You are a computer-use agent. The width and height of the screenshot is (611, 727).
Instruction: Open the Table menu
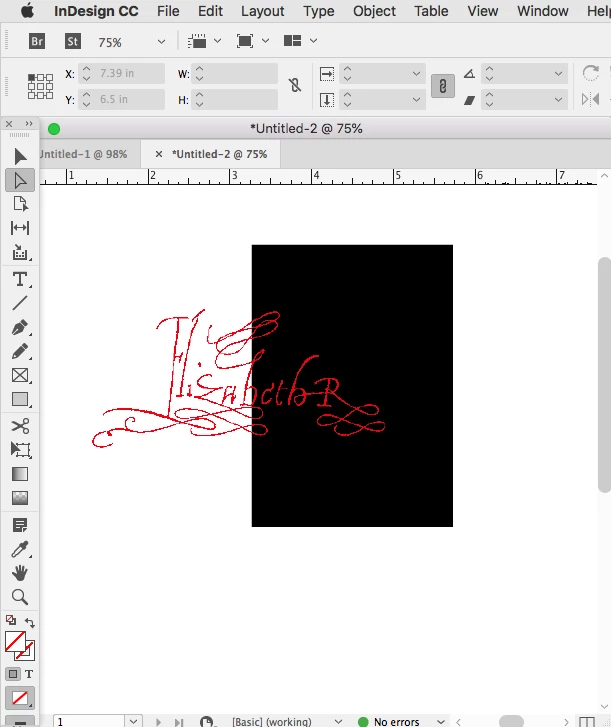point(431,11)
